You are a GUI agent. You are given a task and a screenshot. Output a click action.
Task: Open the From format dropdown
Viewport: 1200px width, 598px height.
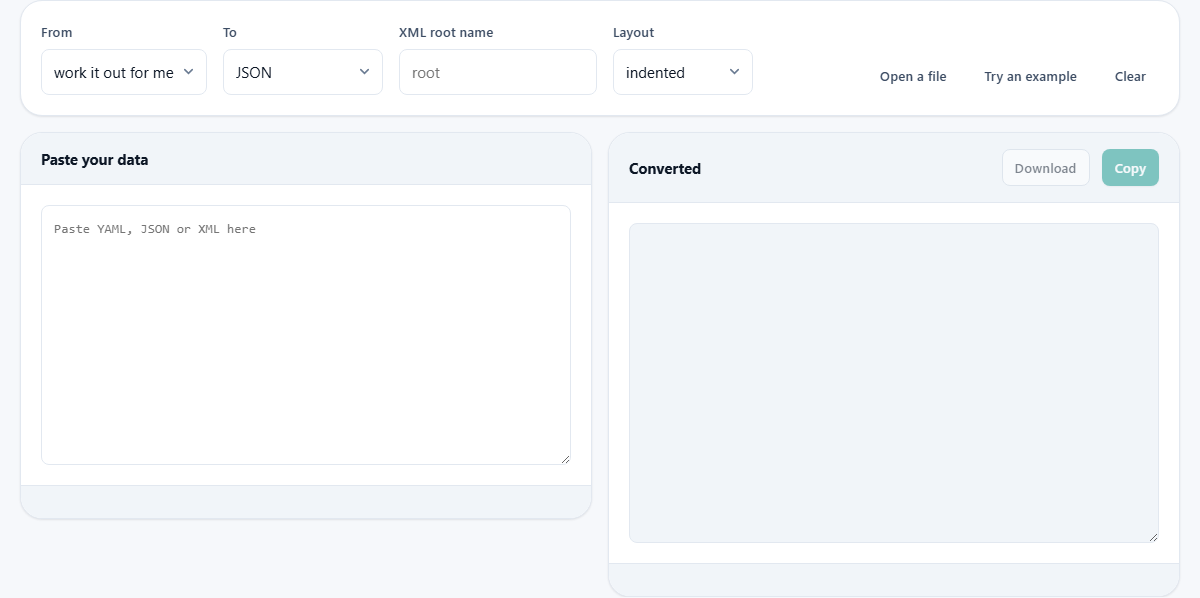124,72
